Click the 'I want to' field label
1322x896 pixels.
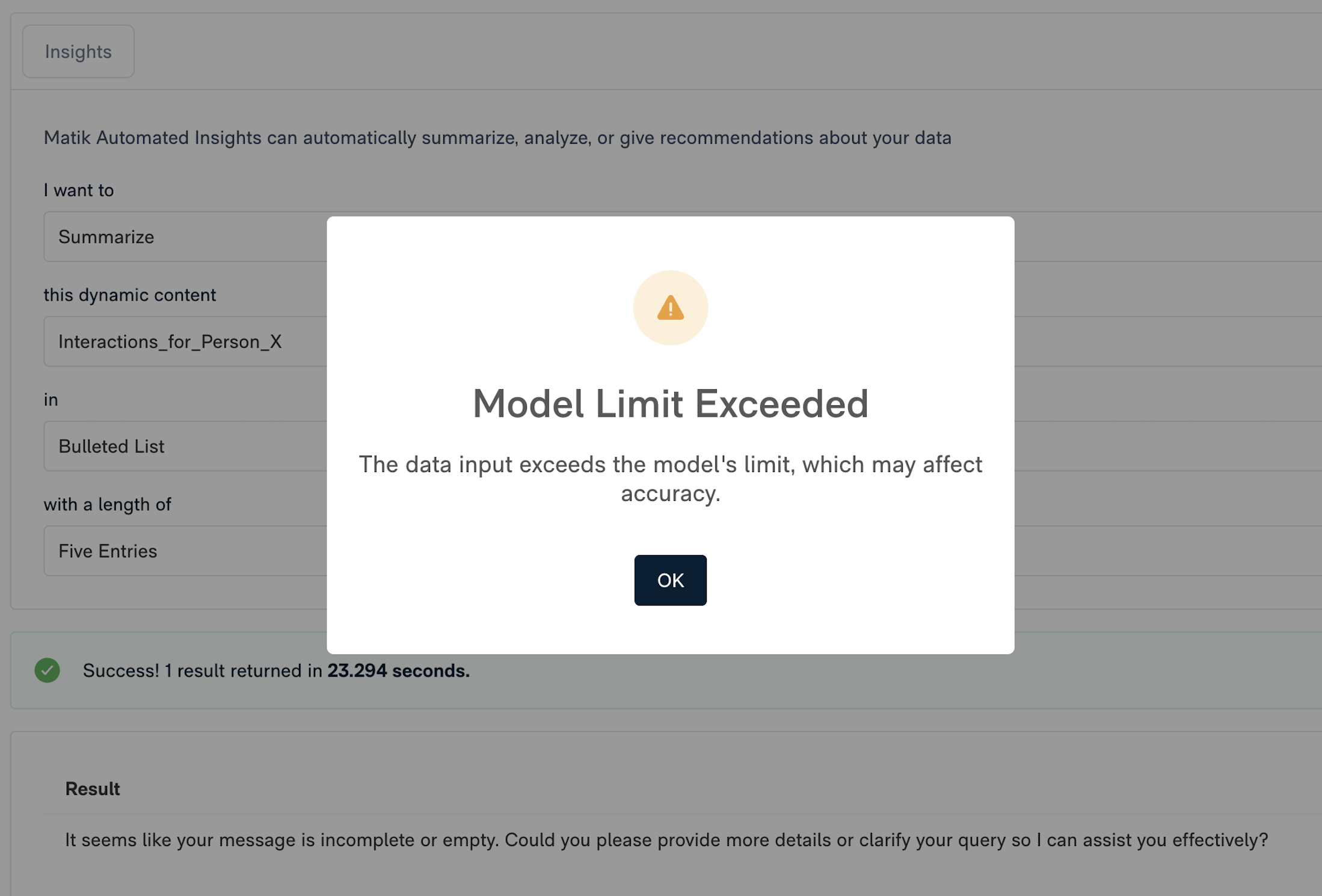[x=78, y=190]
